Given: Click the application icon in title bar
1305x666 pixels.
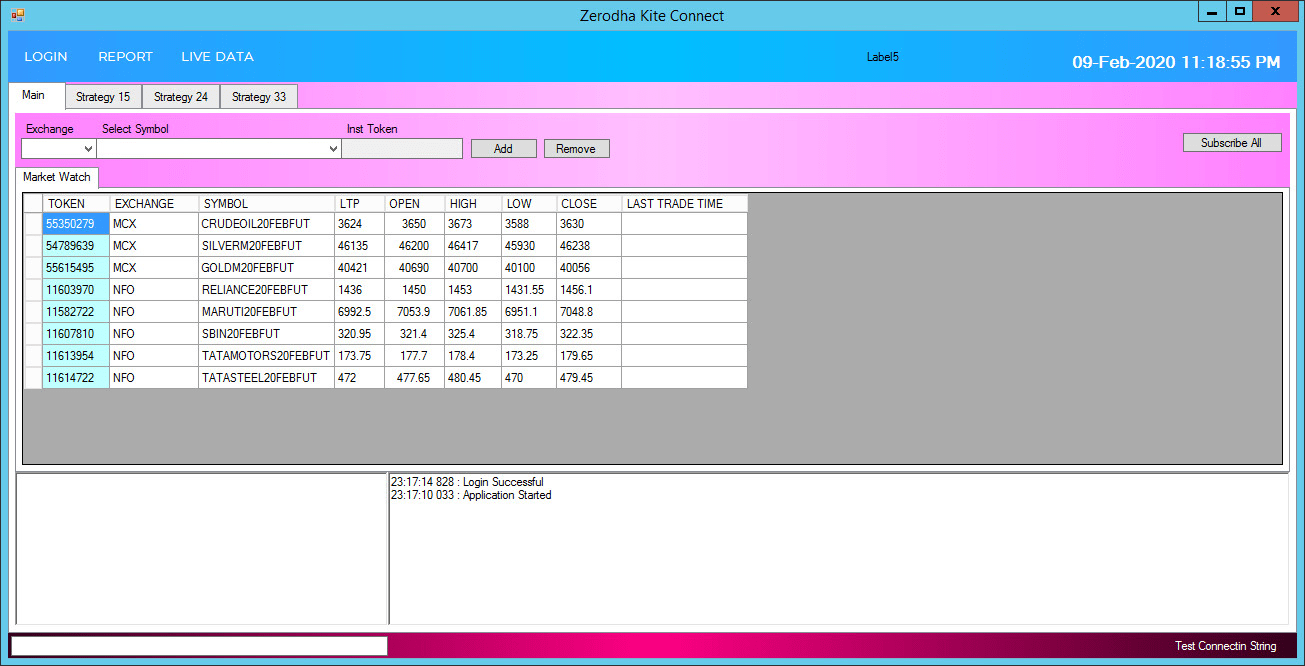Looking at the screenshot, I should click(17, 15).
